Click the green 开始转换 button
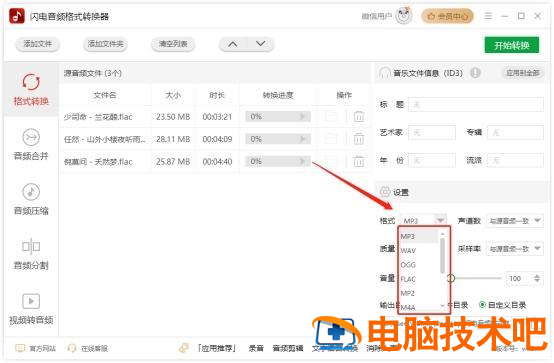This screenshot has width=554, height=363. pos(512,45)
